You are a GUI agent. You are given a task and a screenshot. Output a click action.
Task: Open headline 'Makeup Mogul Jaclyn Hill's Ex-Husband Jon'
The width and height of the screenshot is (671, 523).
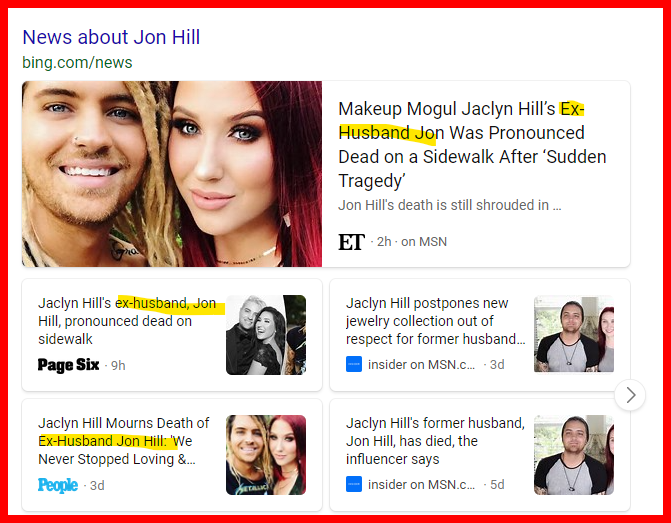[472, 145]
